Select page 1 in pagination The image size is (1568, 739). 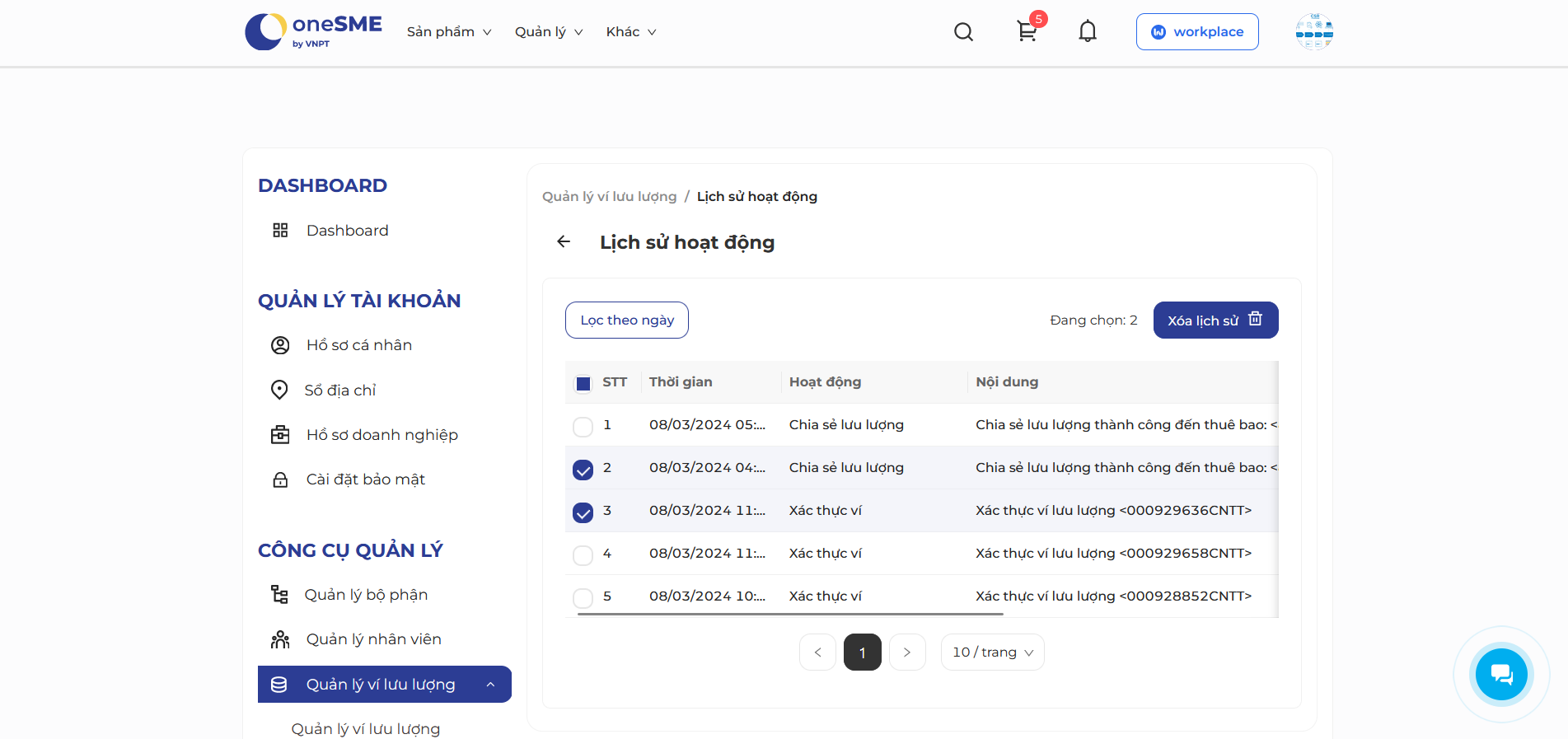click(862, 652)
